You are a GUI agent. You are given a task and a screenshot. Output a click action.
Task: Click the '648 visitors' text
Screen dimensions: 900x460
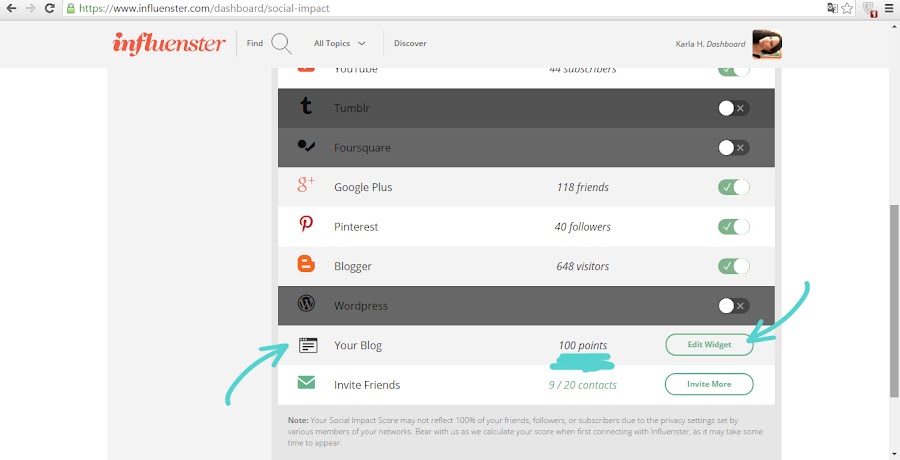(x=583, y=266)
